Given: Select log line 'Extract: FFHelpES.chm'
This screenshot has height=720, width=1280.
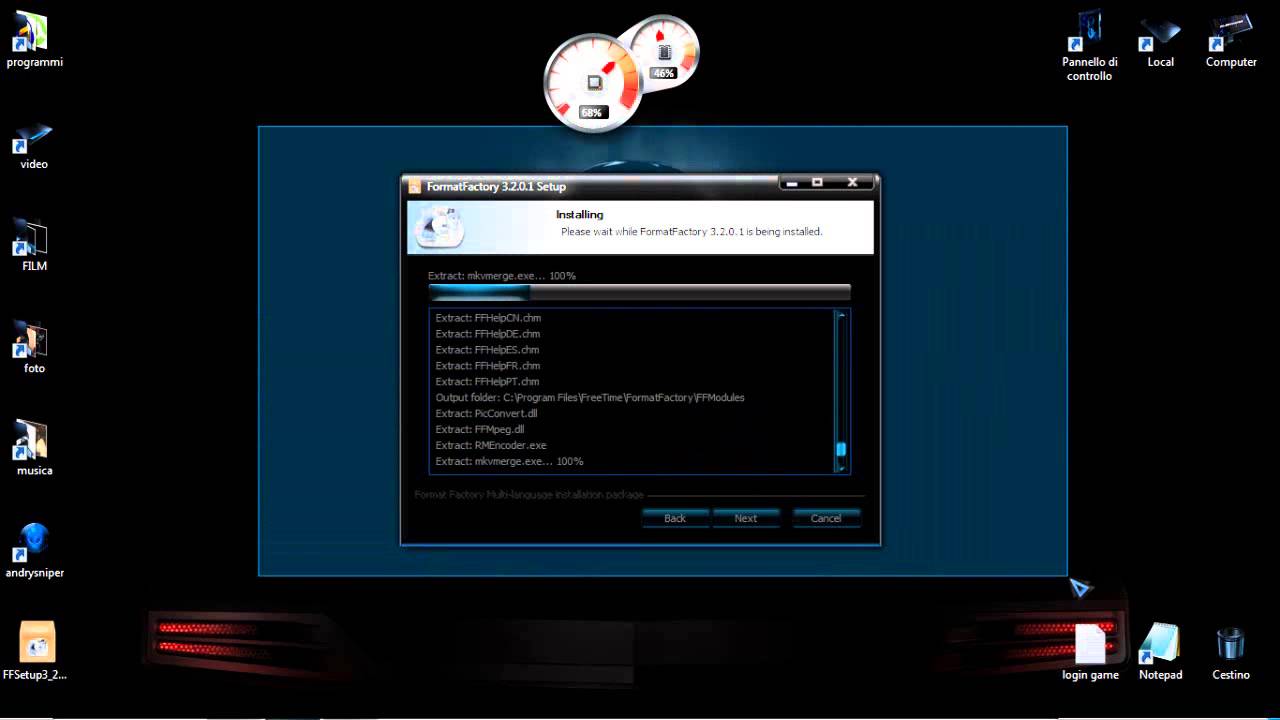Looking at the screenshot, I should coord(488,350).
